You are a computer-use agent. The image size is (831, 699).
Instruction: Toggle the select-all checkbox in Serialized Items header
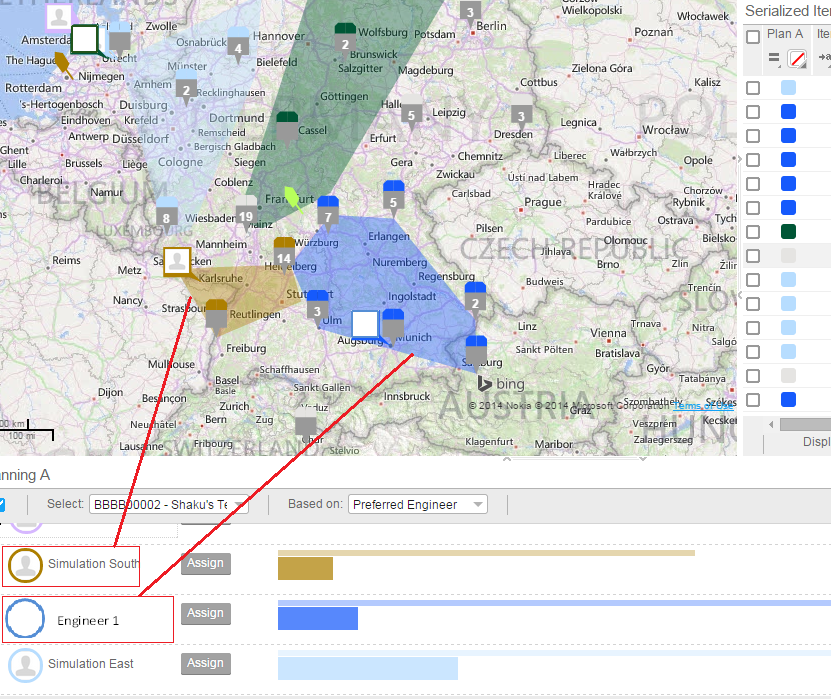pyautogui.click(x=753, y=37)
